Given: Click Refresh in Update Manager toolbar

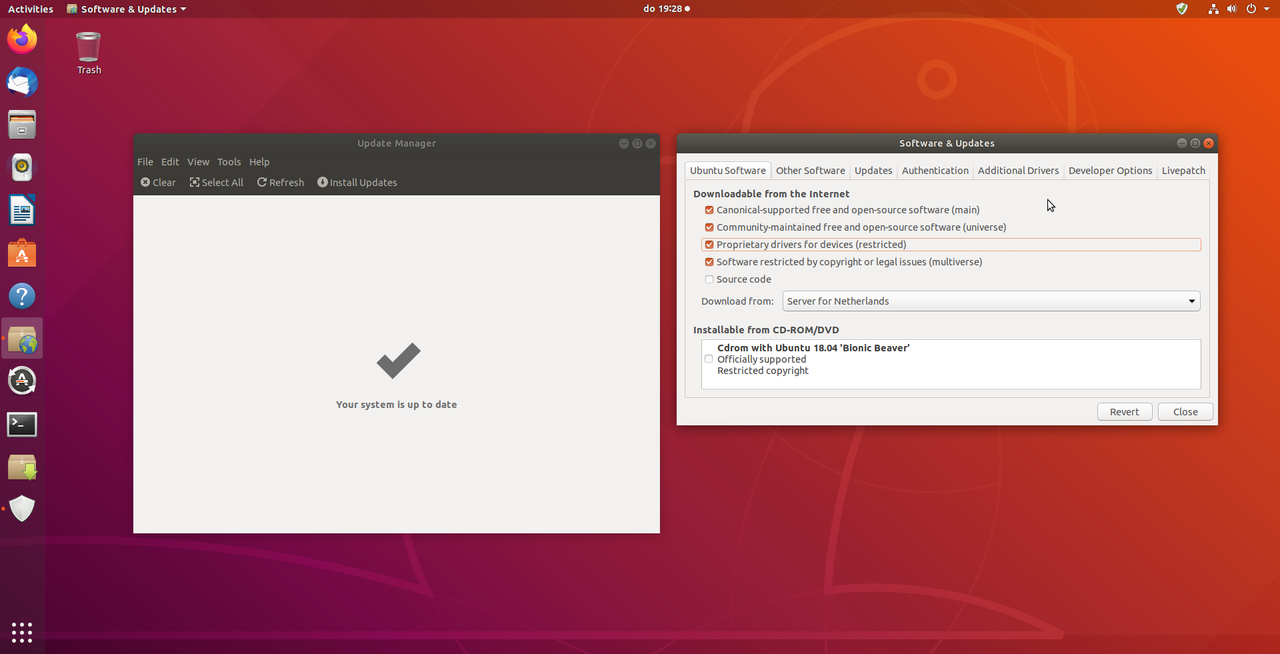Looking at the screenshot, I should tap(280, 182).
